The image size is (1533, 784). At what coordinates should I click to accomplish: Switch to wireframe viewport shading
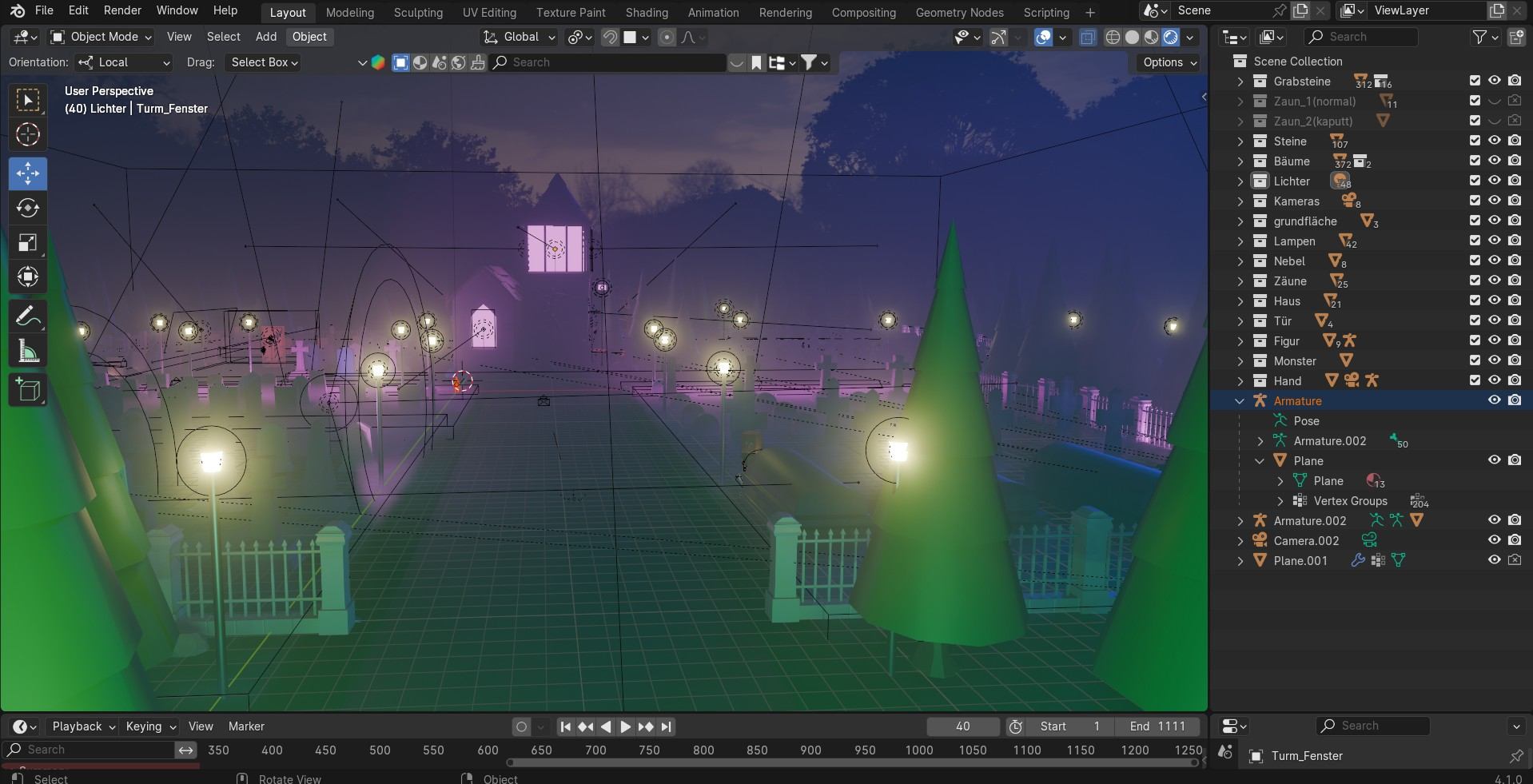[x=1113, y=38]
